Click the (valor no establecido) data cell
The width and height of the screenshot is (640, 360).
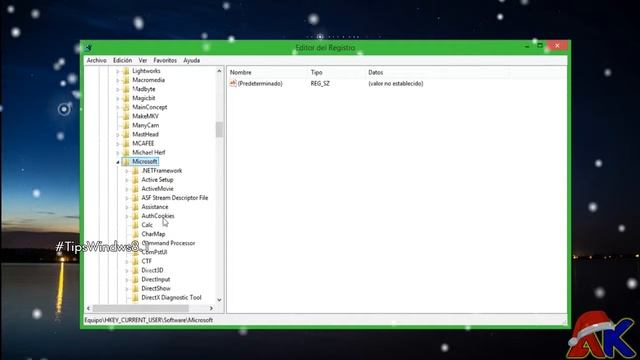click(x=396, y=83)
